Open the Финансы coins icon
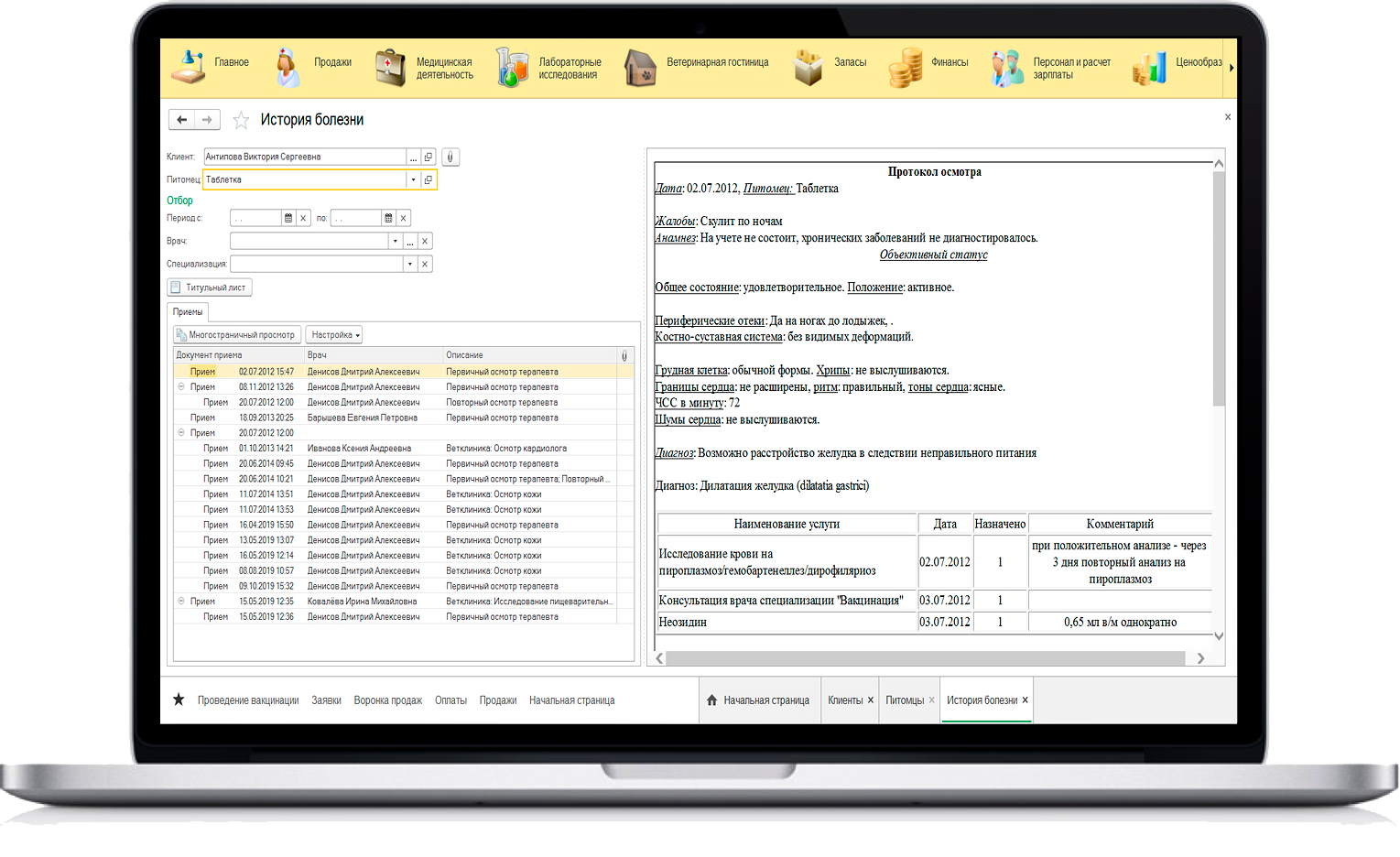Screen dimensions: 1400x857 point(905,68)
